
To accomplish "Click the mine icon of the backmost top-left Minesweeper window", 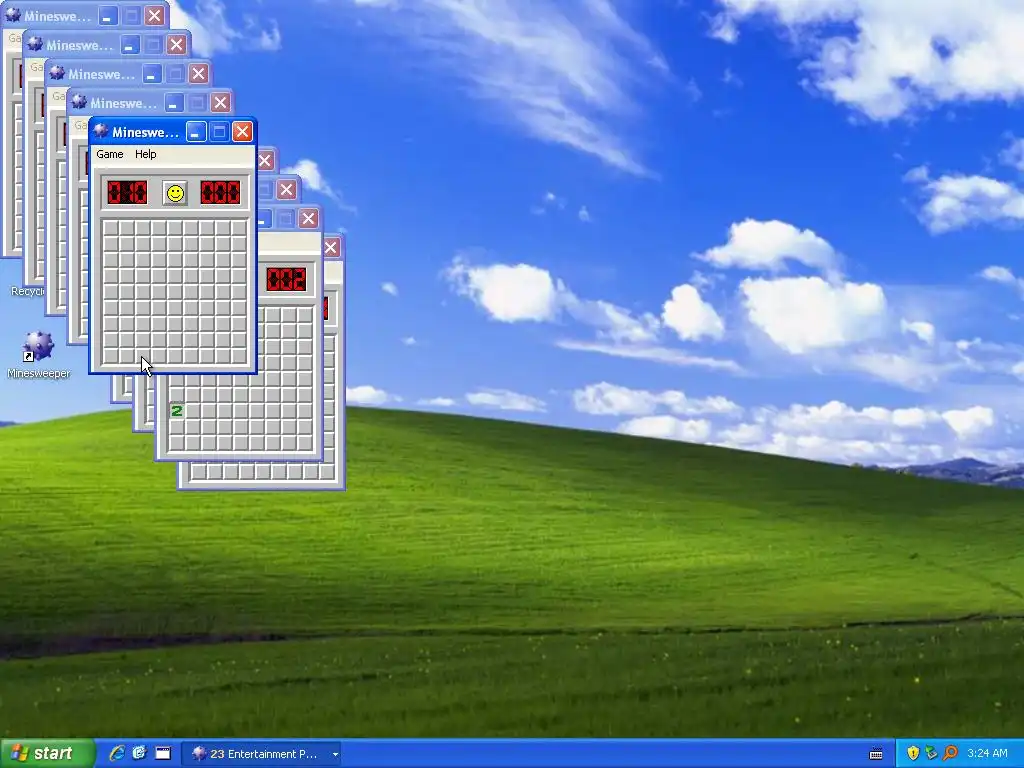I will pyautogui.click(x=13, y=16).
